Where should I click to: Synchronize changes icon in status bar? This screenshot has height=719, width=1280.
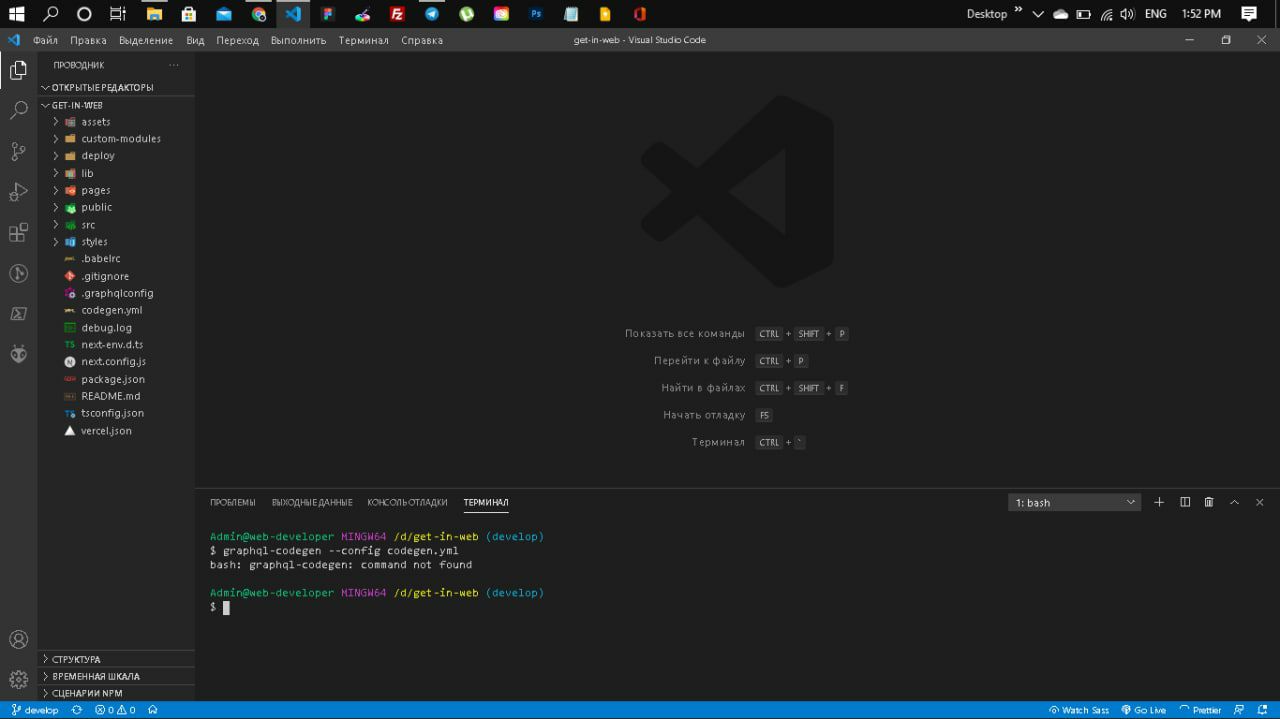click(77, 710)
